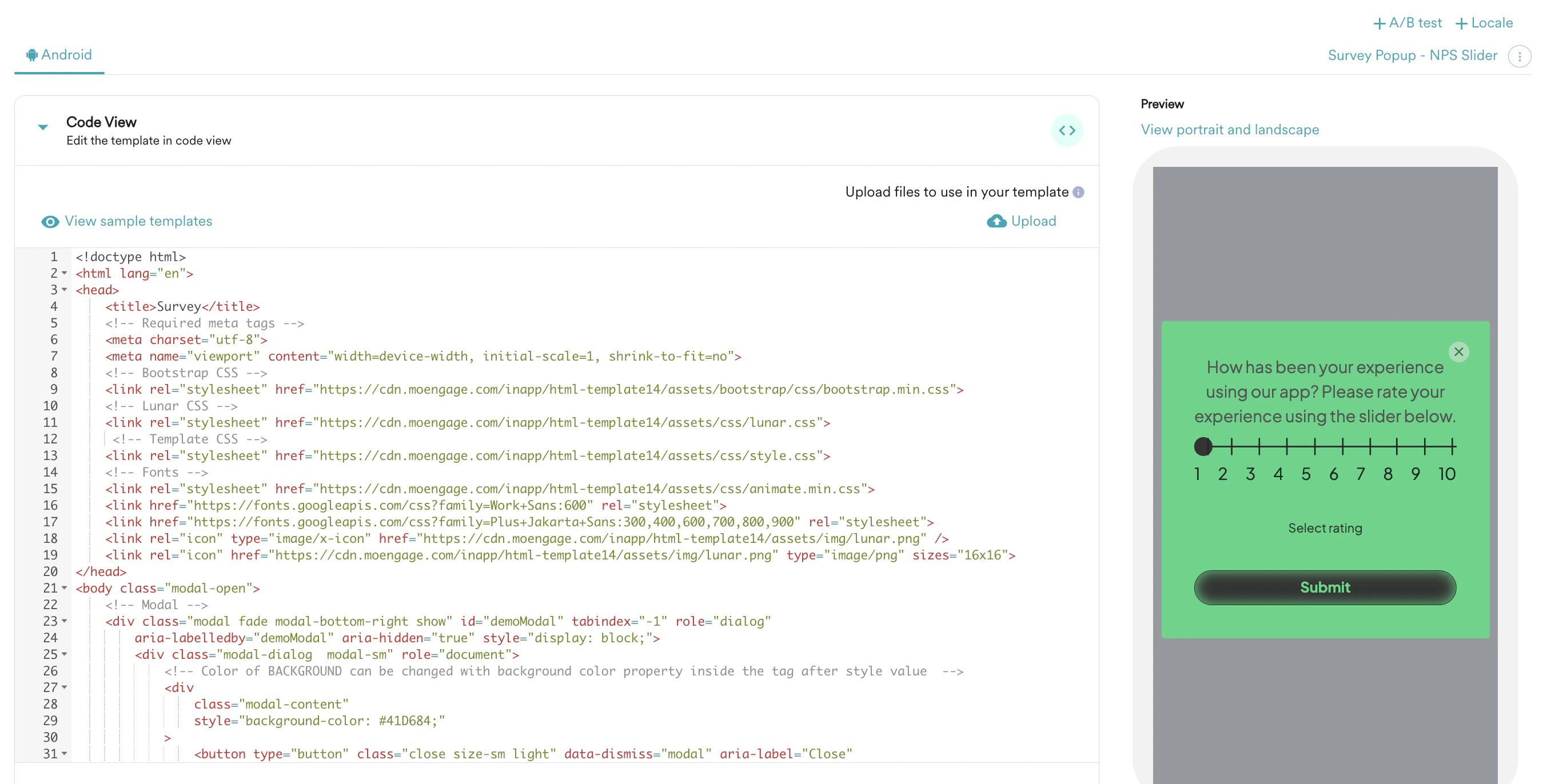Fold the body element at line 21

click(x=64, y=589)
